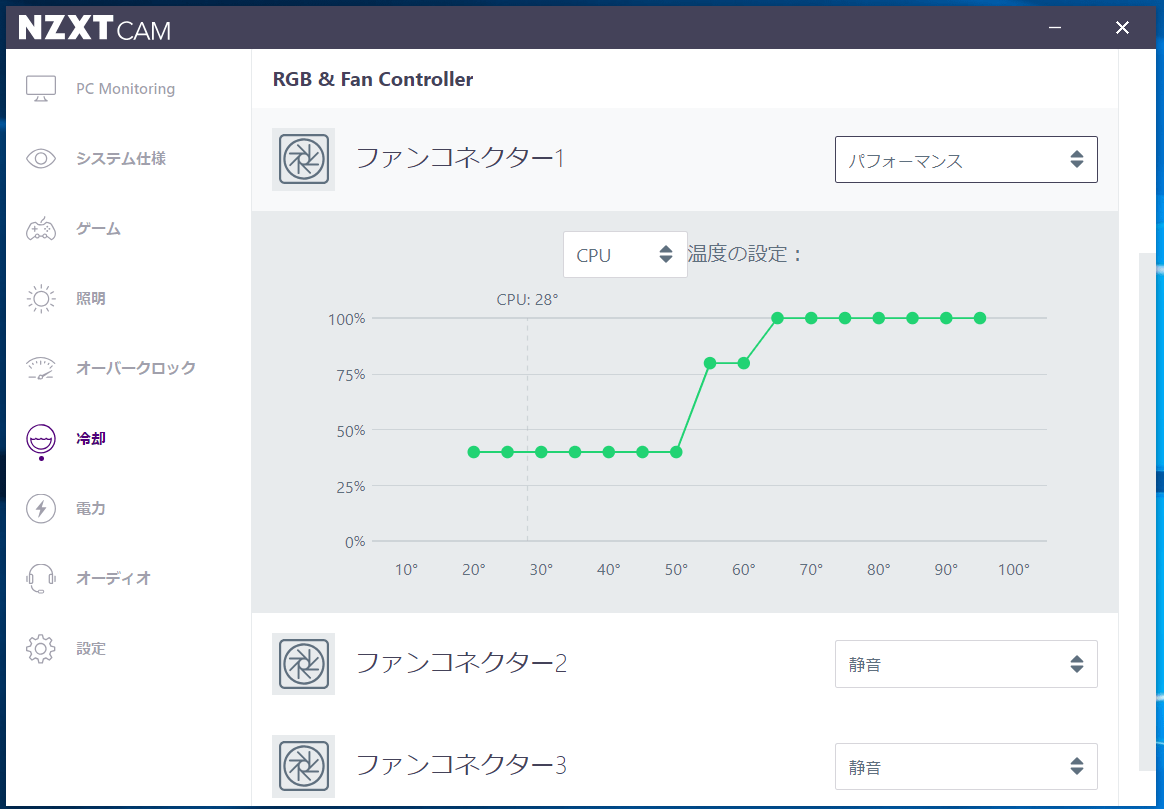Click the fan icon of ファンコネクター1
The height and width of the screenshot is (809, 1164).
tap(303, 159)
